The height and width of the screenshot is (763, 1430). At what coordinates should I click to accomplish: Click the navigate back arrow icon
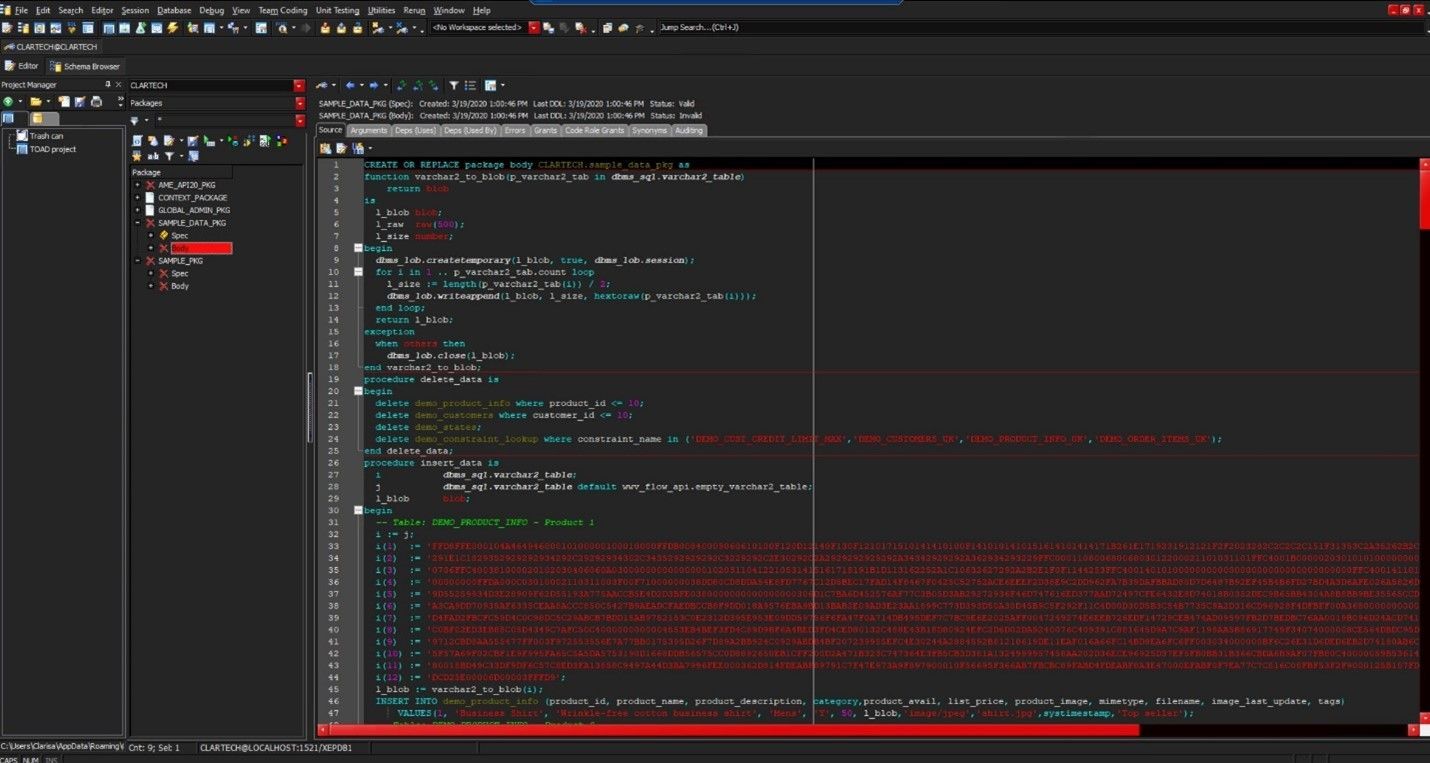350,86
